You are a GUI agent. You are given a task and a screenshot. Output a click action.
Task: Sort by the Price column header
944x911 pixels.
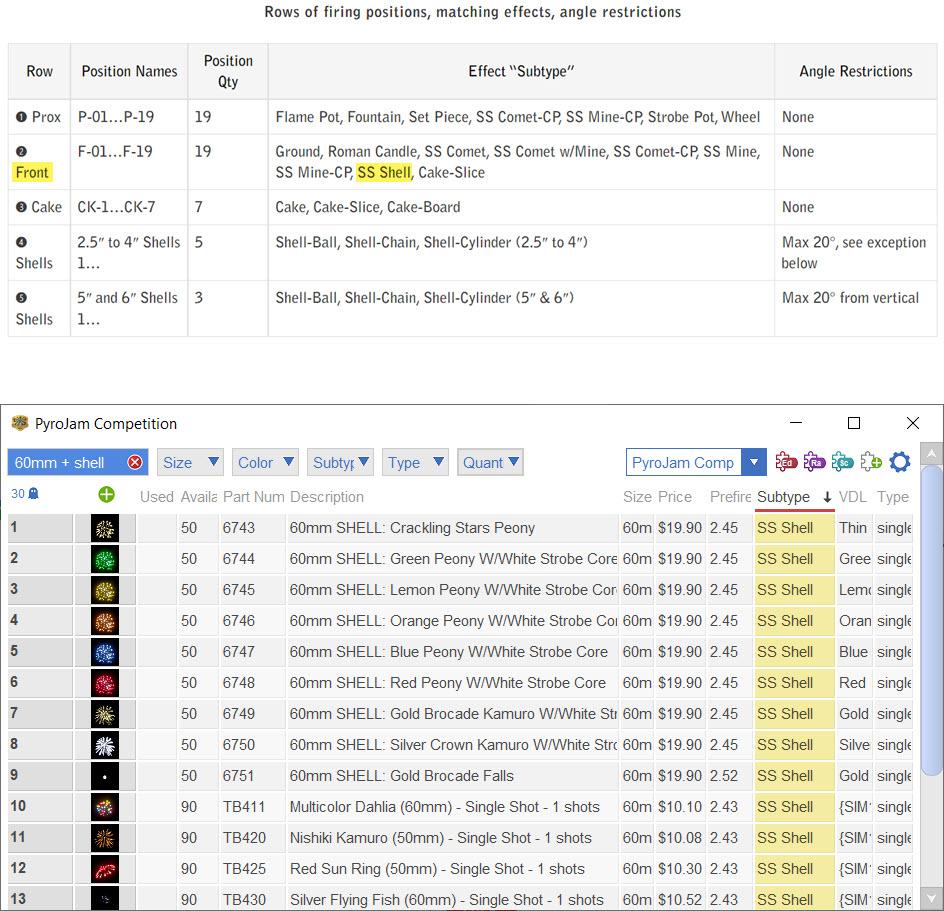[675, 497]
